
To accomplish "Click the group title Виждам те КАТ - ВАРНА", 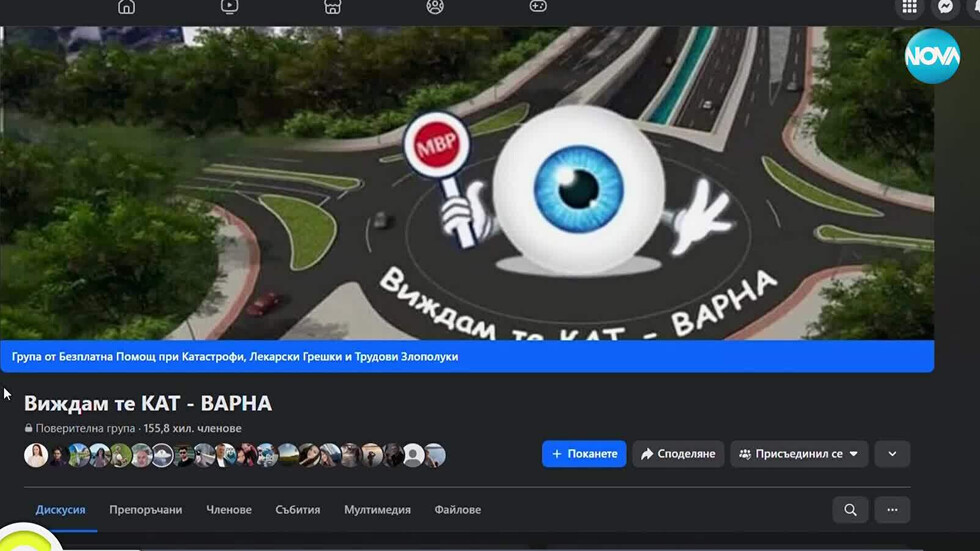I will pos(148,404).
